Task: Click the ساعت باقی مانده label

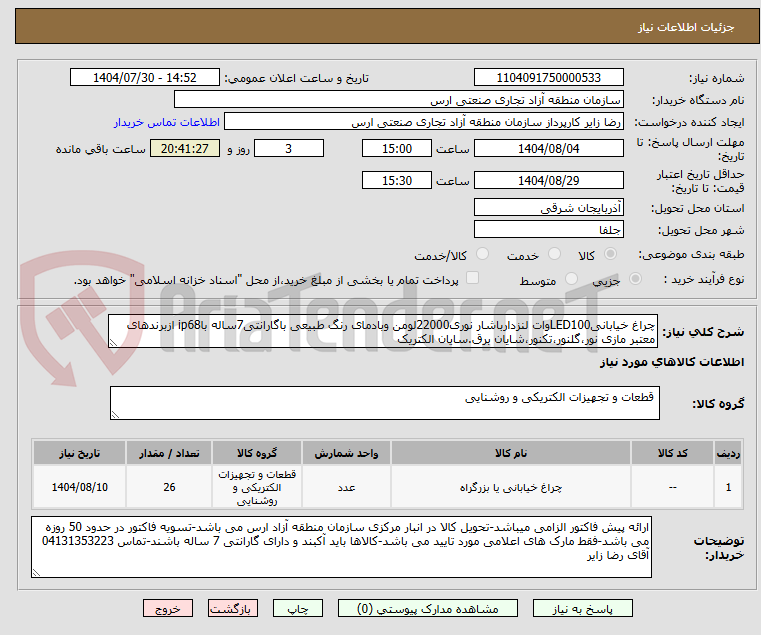Action: [x=100, y=149]
